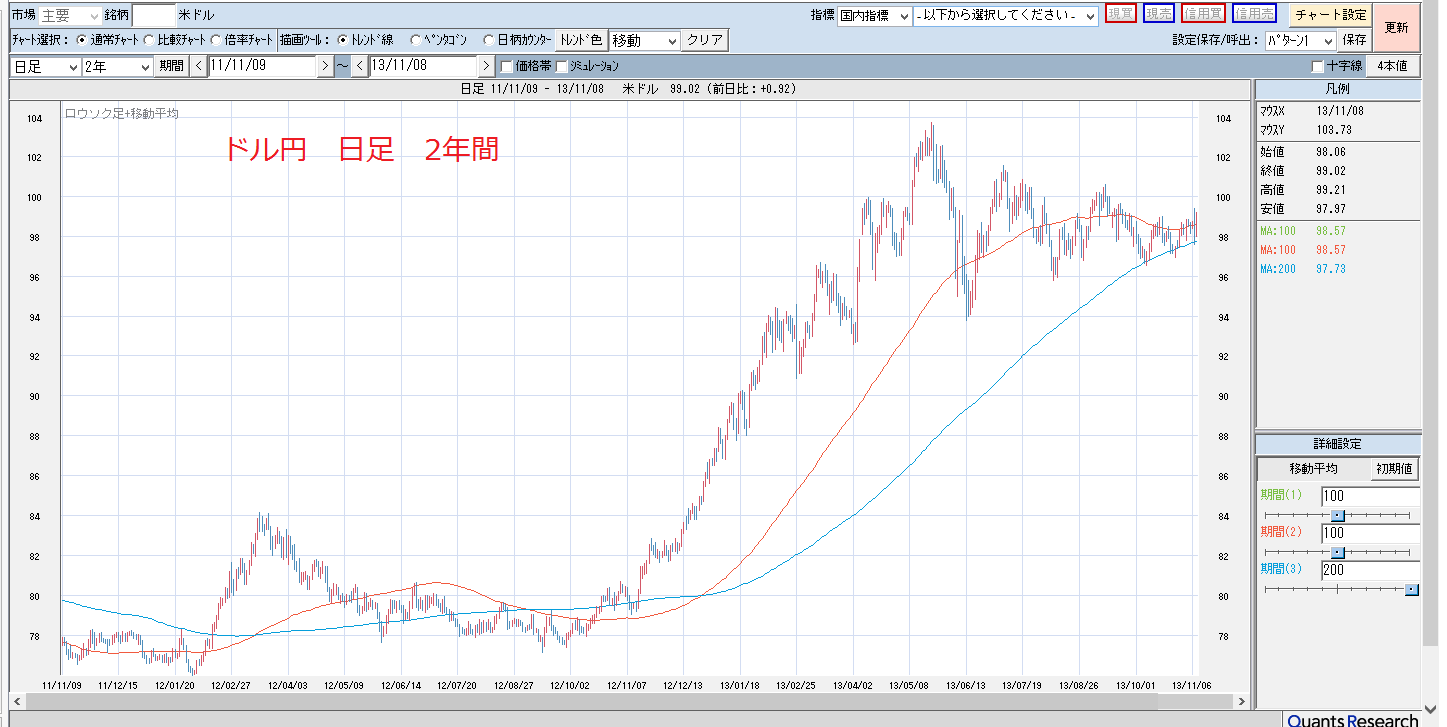
Task: Click the 期間(3) slider handle
Action: coord(1411,589)
